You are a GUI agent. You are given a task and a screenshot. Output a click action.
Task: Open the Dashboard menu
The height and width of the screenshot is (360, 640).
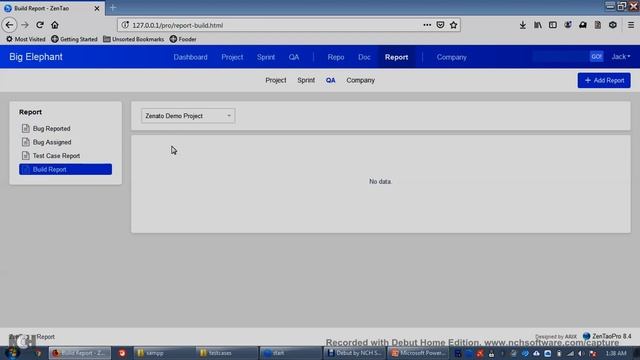click(190, 57)
